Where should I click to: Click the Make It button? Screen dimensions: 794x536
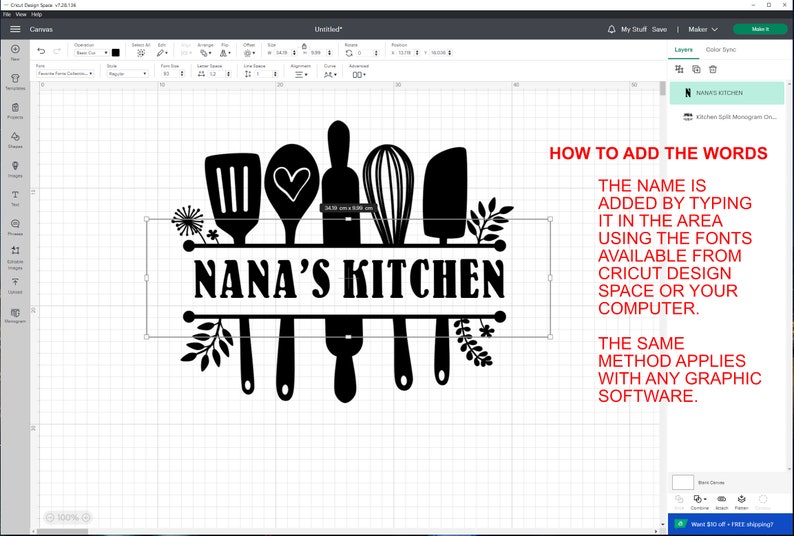(760, 29)
